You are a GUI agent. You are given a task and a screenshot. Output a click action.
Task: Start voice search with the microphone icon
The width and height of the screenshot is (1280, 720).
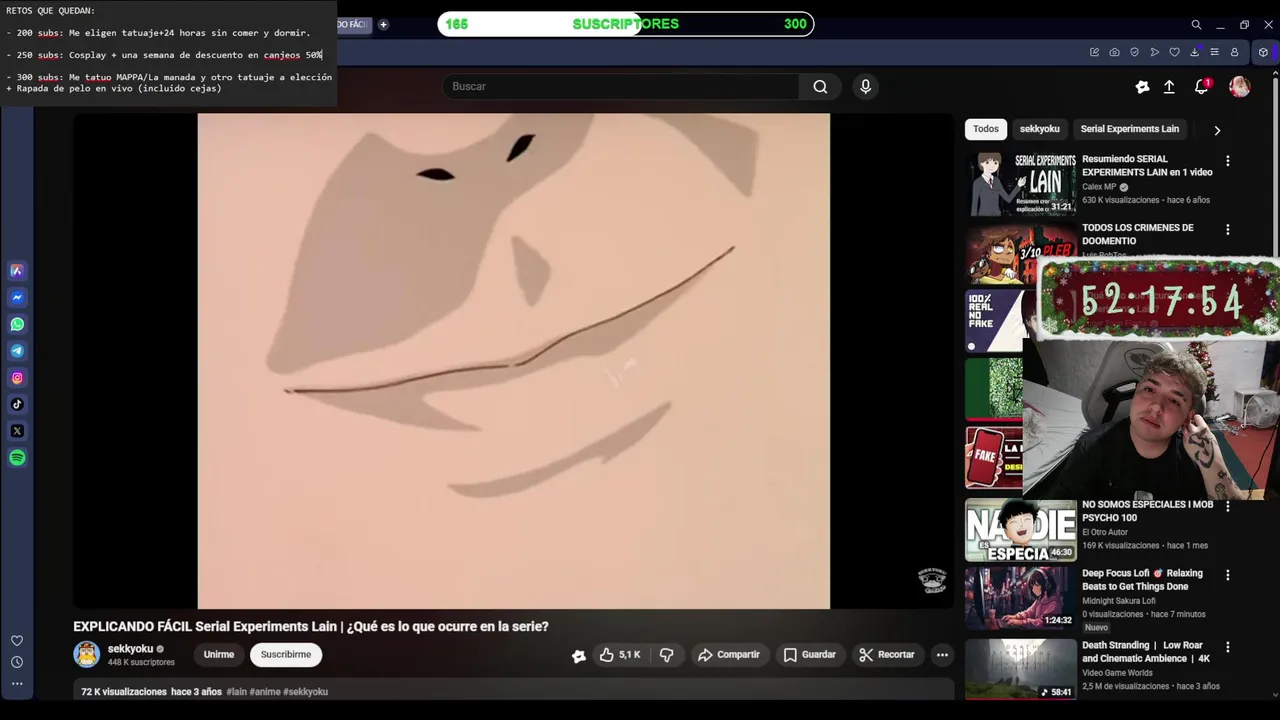[866, 87]
